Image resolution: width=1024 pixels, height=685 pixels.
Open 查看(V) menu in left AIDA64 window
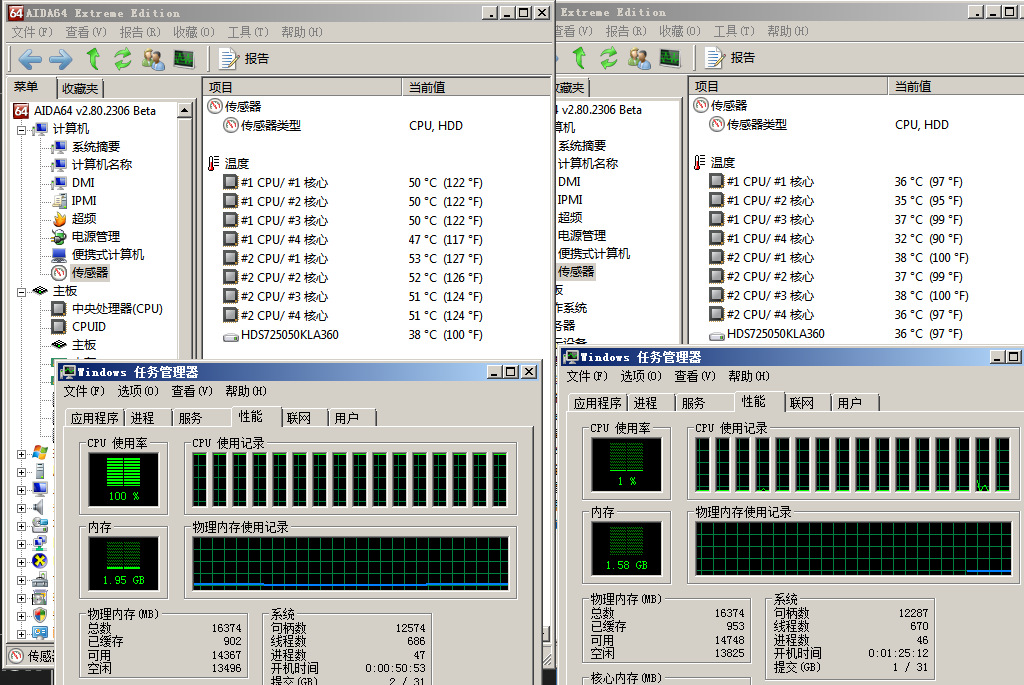click(86, 32)
